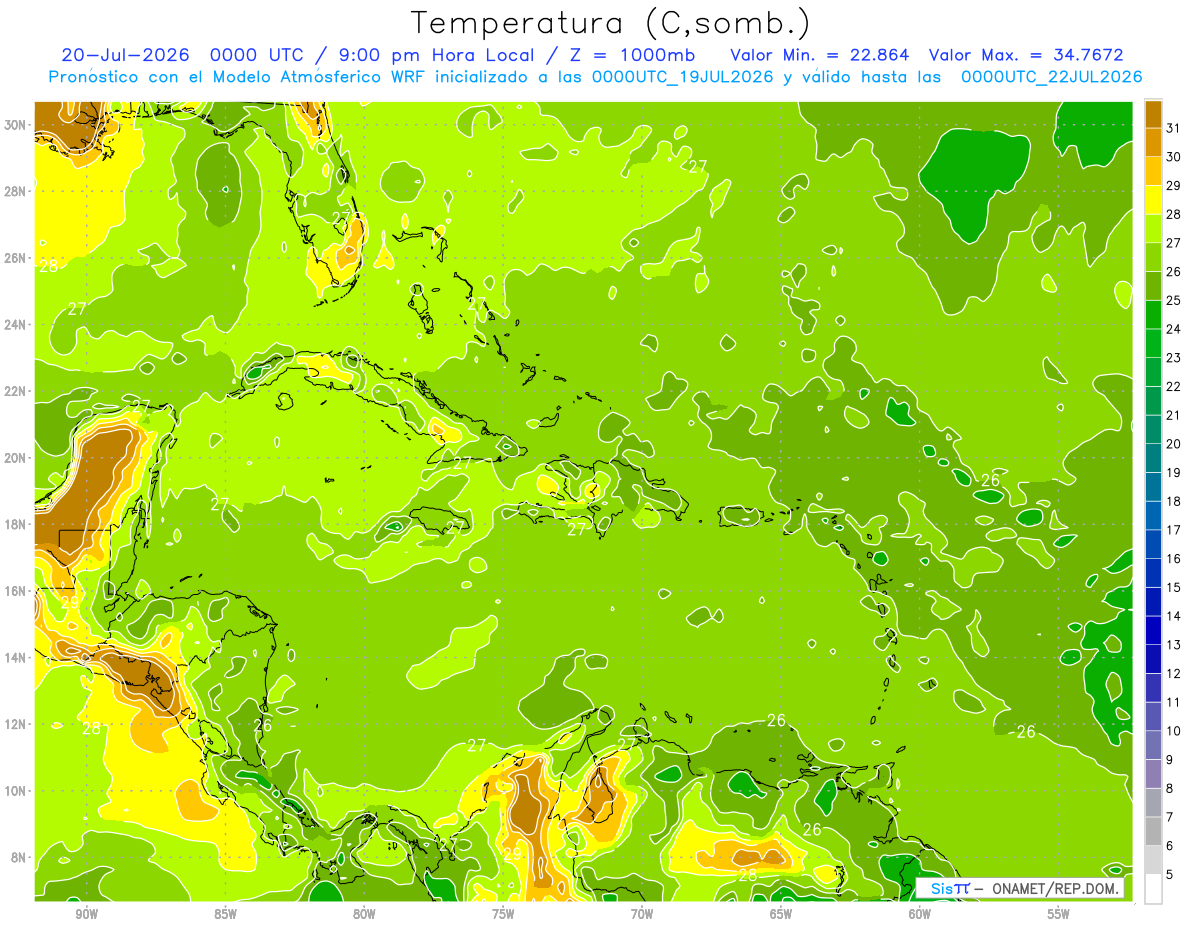This screenshot has height=927, width=1200.
Task: Click the color bar value "20"
Action: click(x=1174, y=444)
